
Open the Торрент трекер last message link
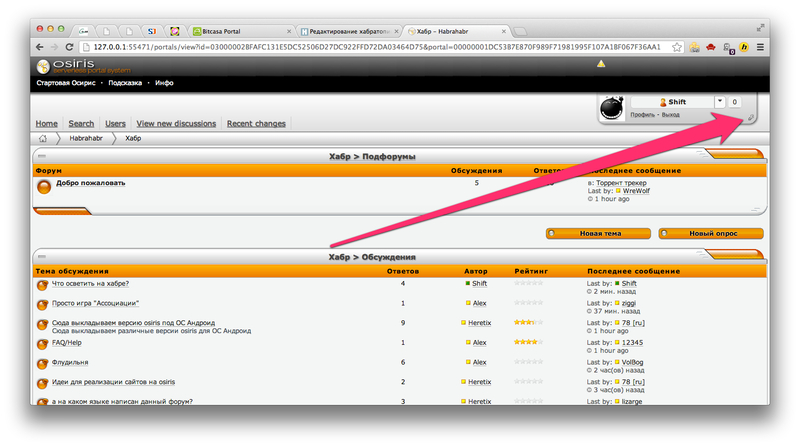pyautogui.click(x=621, y=183)
